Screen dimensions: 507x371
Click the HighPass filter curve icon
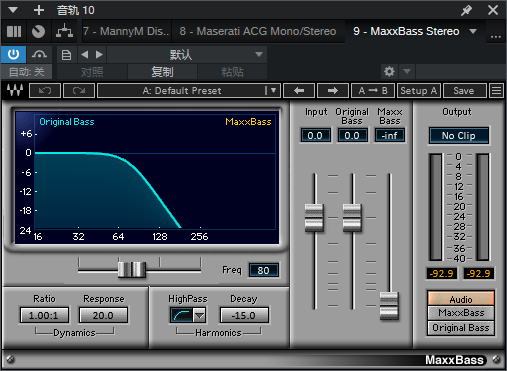click(x=181, y=315)
